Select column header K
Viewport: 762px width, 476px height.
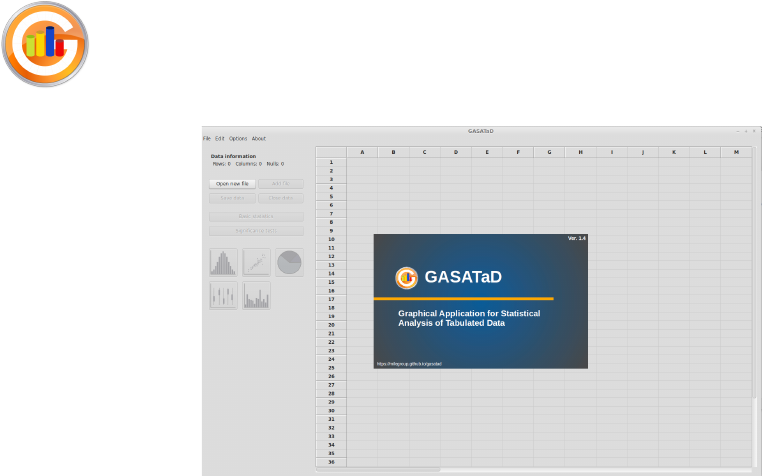[x=674, y=152]
